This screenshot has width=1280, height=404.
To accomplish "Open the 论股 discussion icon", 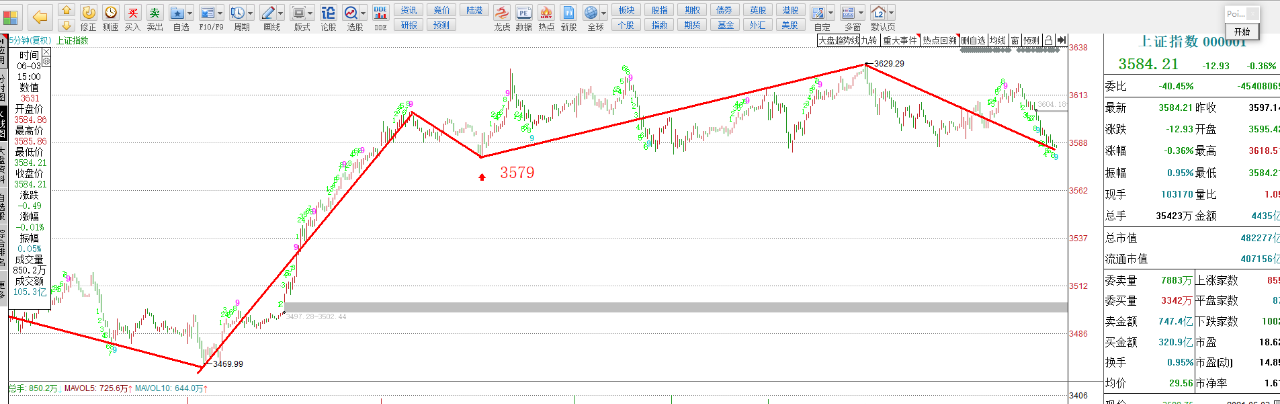I will (x=328, y=16).
